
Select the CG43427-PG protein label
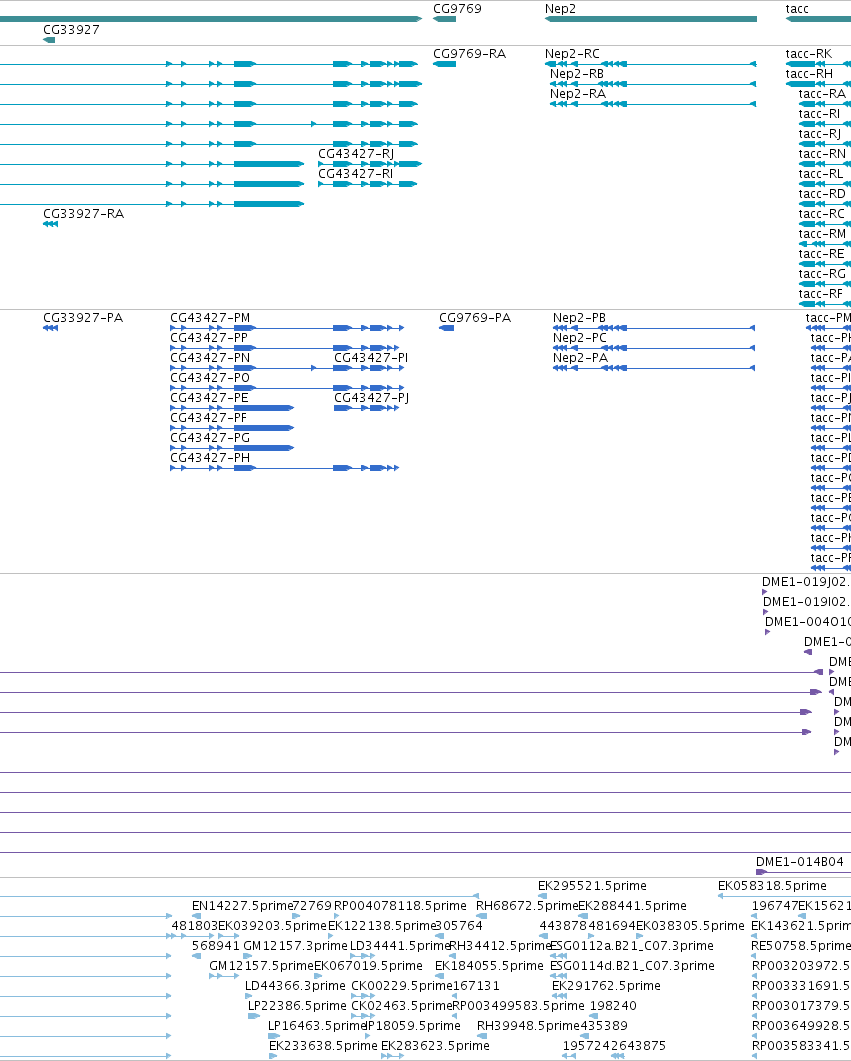tap(210, 438)
